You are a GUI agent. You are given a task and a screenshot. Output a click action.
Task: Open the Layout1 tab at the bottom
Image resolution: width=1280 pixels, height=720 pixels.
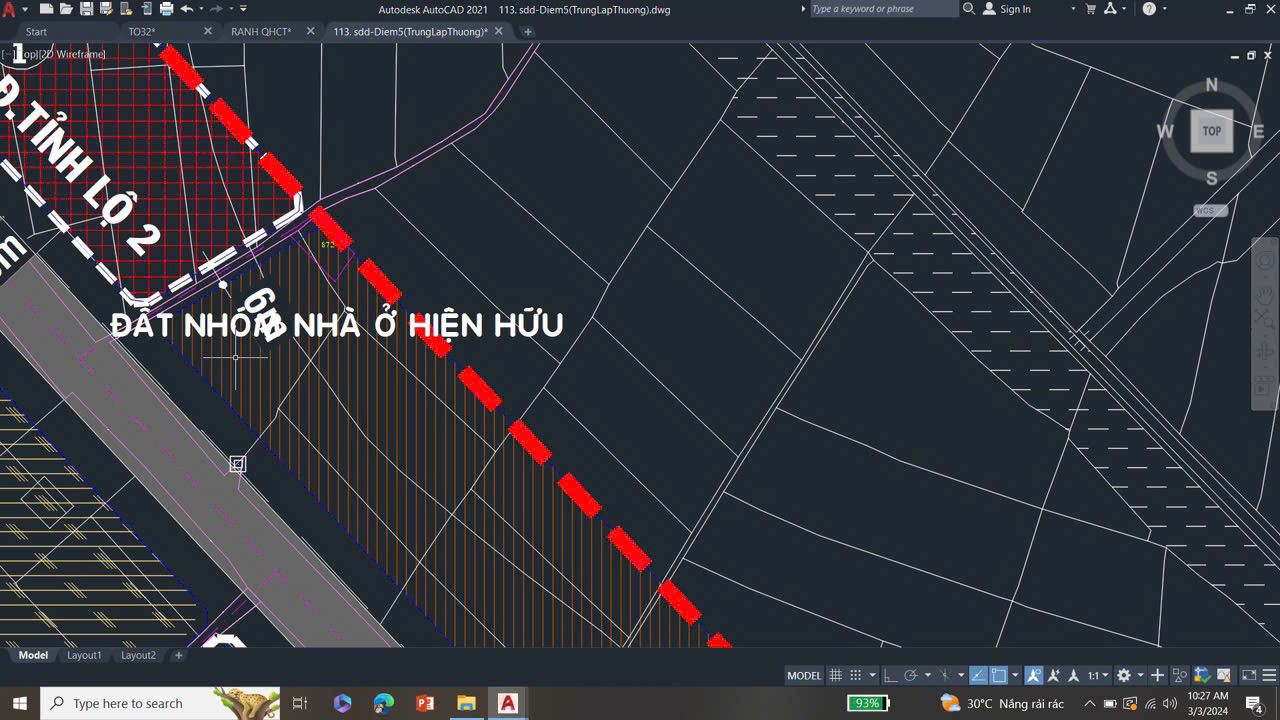(x=85, y=655)
